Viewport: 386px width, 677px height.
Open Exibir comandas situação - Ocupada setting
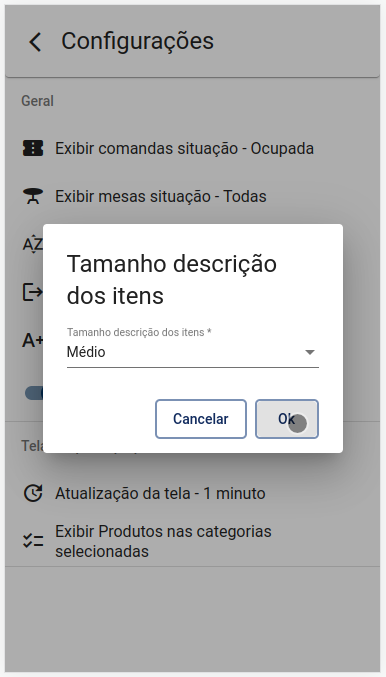[x=184, y=149]
